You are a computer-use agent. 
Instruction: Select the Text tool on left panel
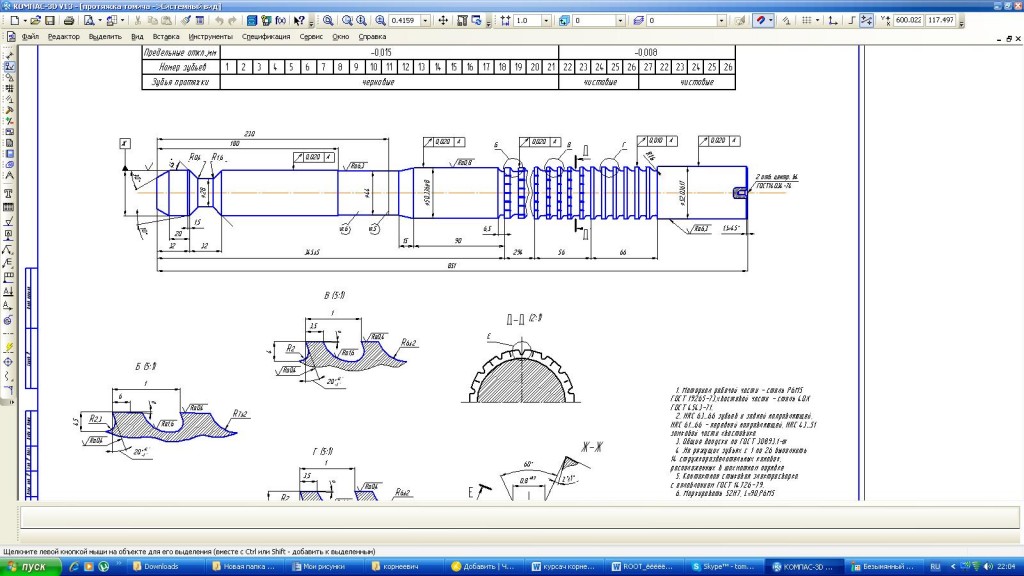[x=8, y=194]
